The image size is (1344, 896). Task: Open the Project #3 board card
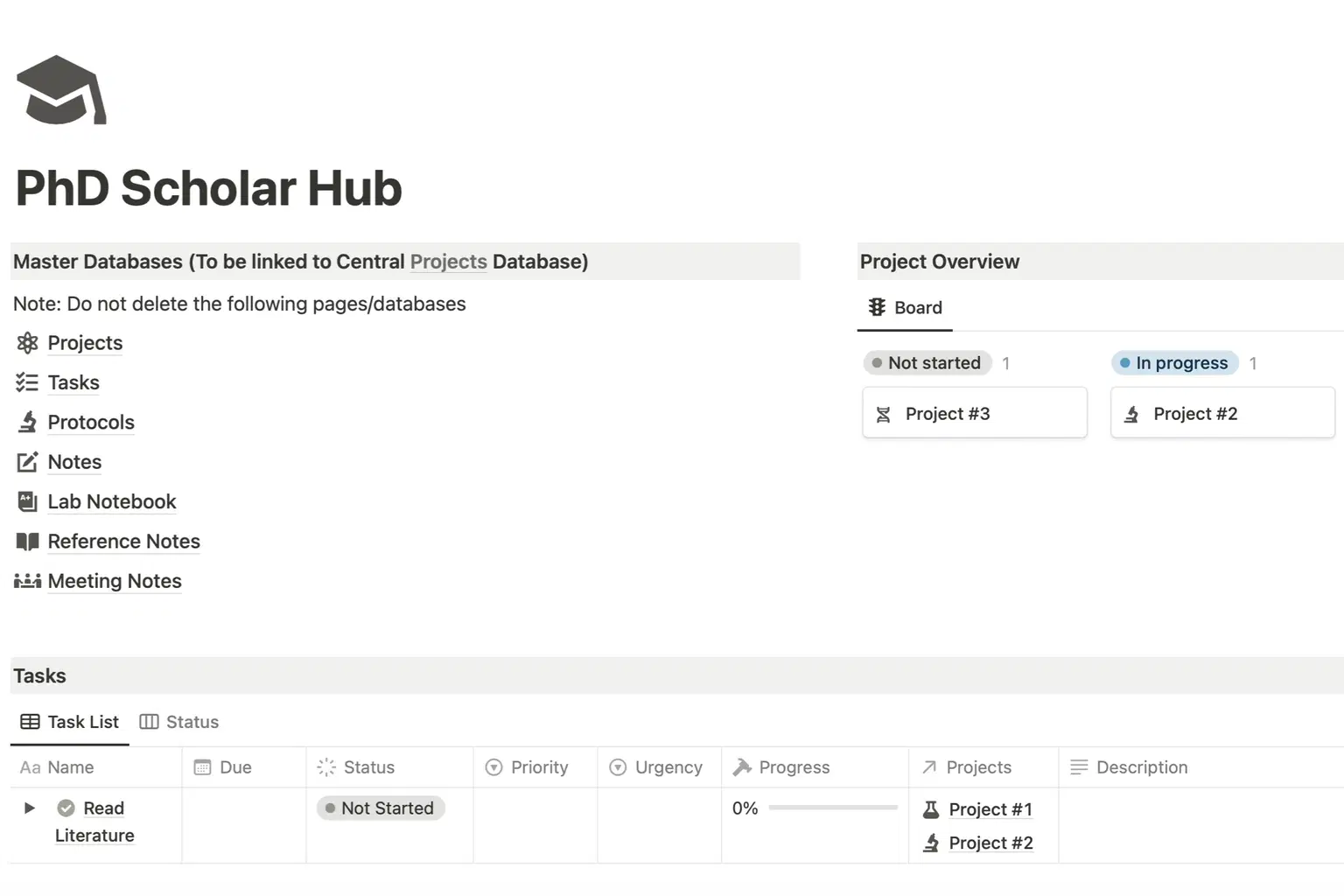tap(974, 414)
